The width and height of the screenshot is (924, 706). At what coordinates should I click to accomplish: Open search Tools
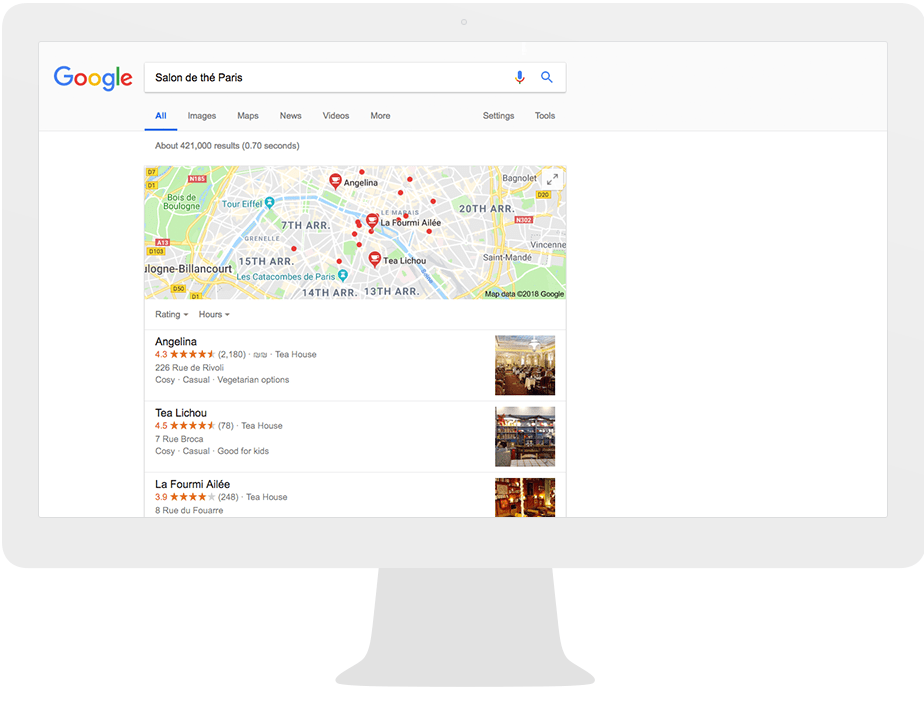point(545,116)
